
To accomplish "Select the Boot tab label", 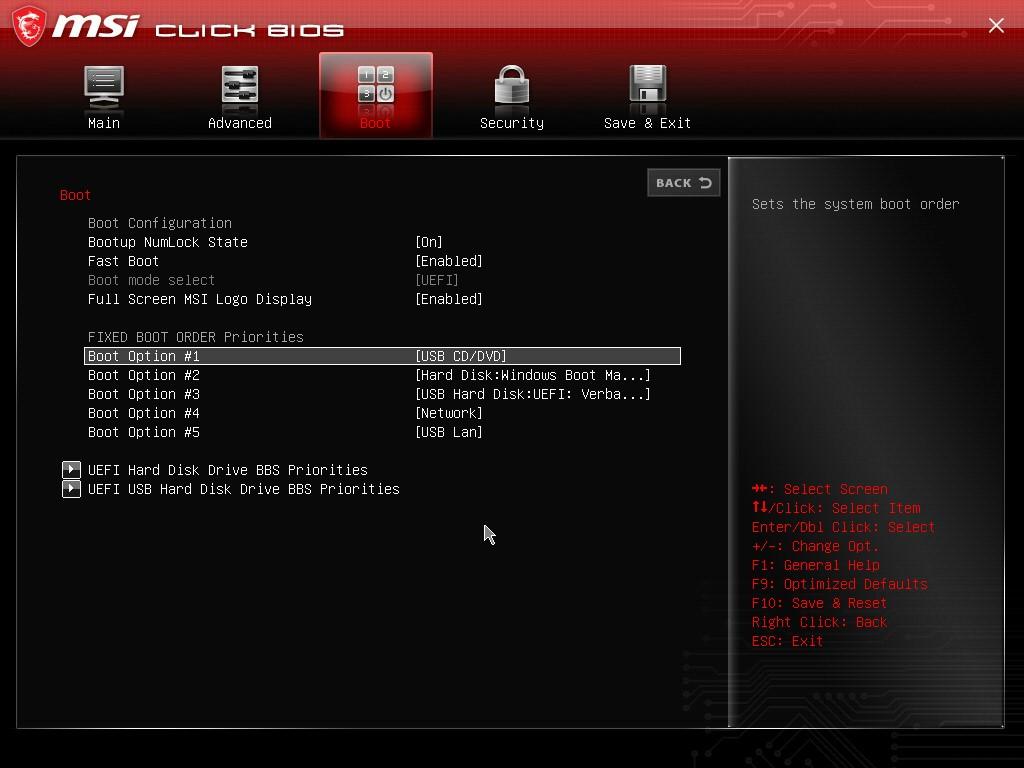I will click(x=376, y=123).
